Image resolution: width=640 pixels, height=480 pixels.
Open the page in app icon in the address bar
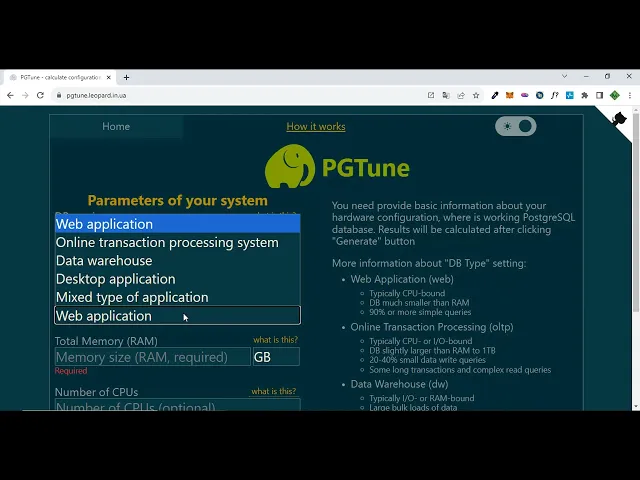tap(431, 95)
